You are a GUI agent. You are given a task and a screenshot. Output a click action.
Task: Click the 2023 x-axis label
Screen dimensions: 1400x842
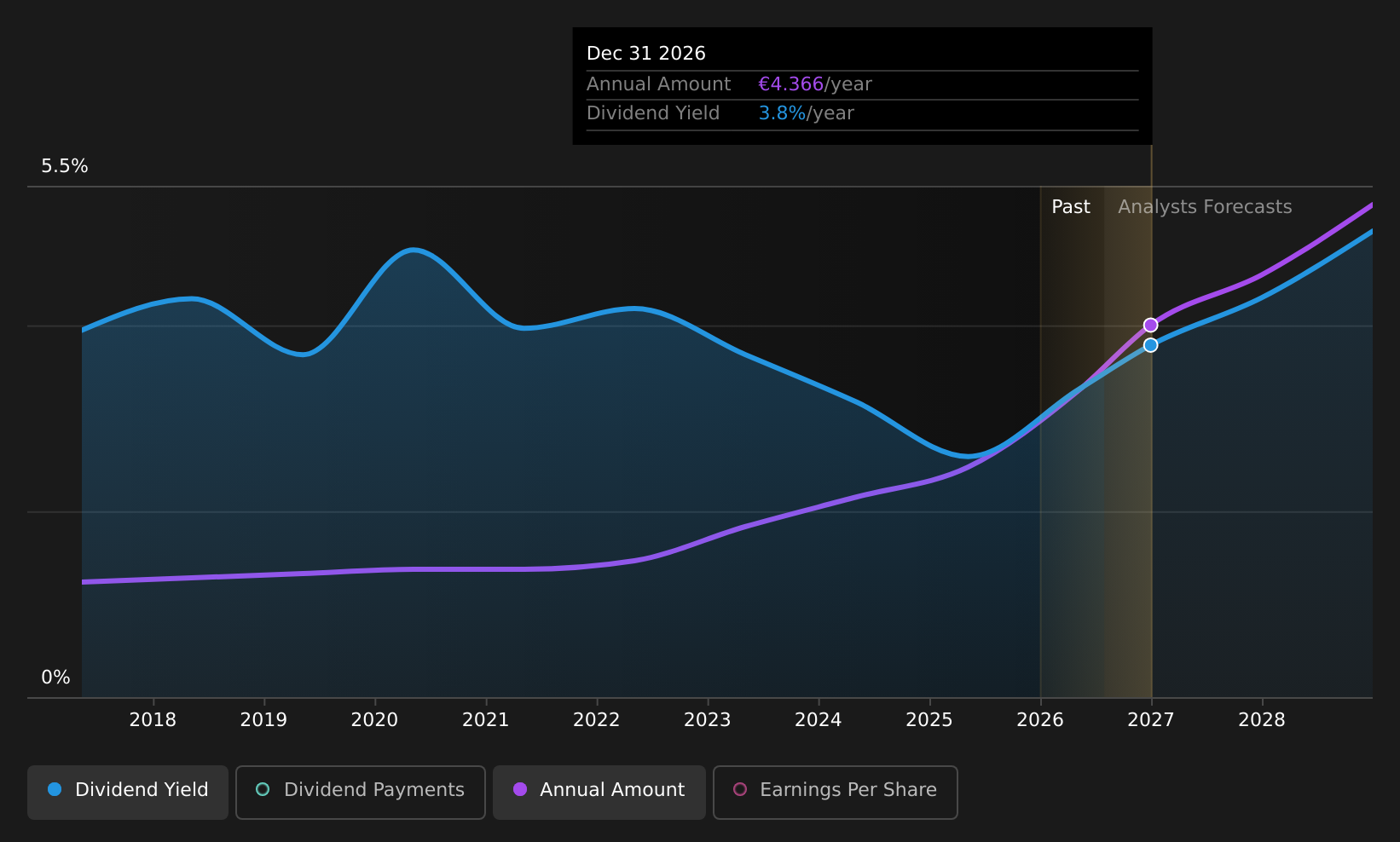[708, 720]
